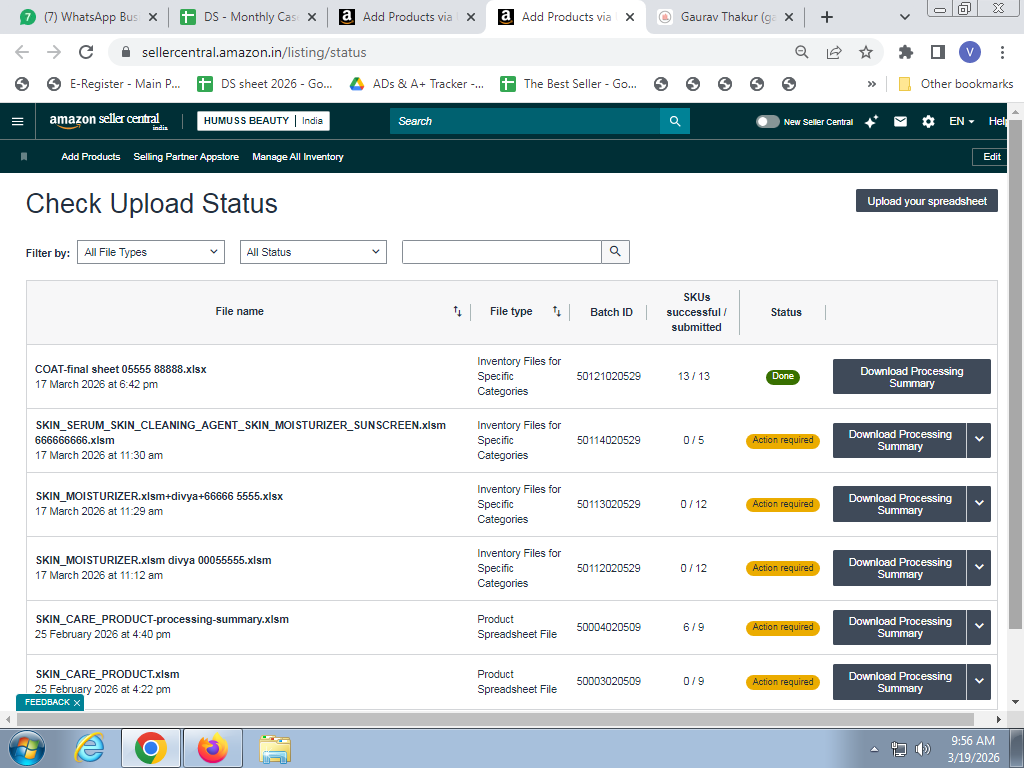This screenshot has height=768, width=1024.
Task: Open the E-Register - Main P bookmark
Action: (113, 84)
